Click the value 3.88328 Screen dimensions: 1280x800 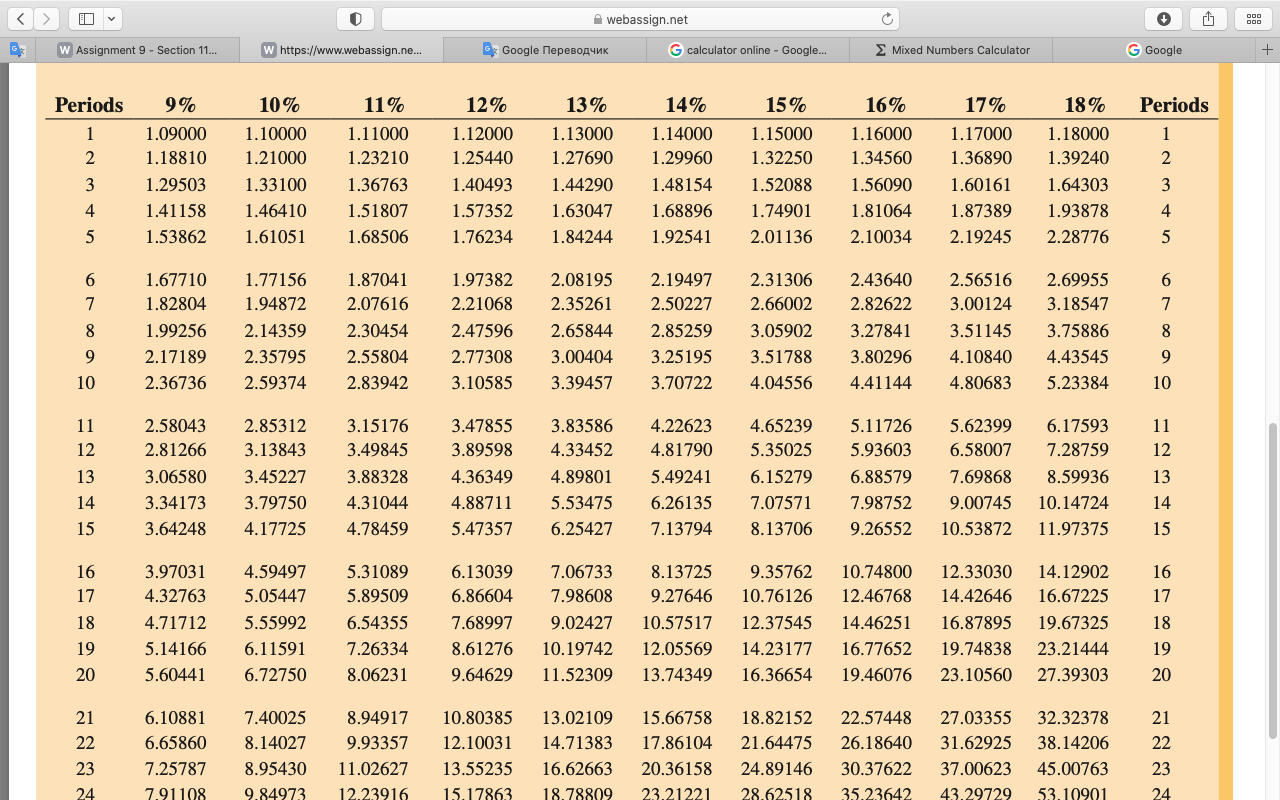(x=378, y=477)
